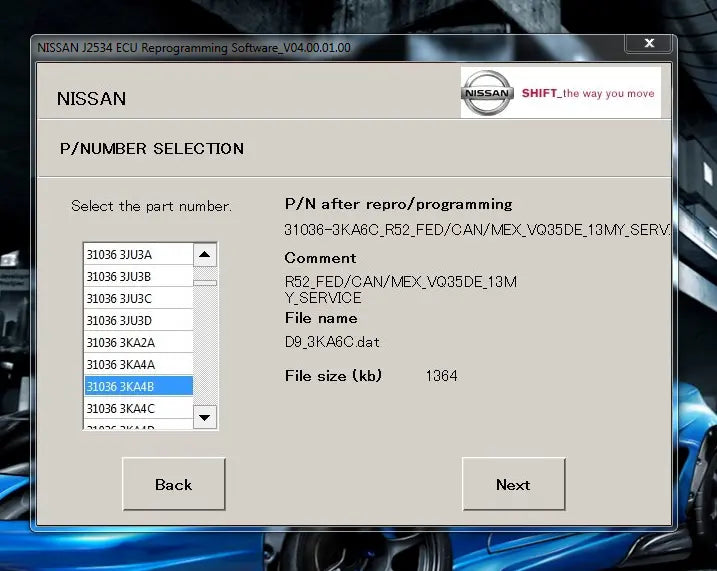Click the R52_FED comment text
Screen dimensions: 717x571
400,289
